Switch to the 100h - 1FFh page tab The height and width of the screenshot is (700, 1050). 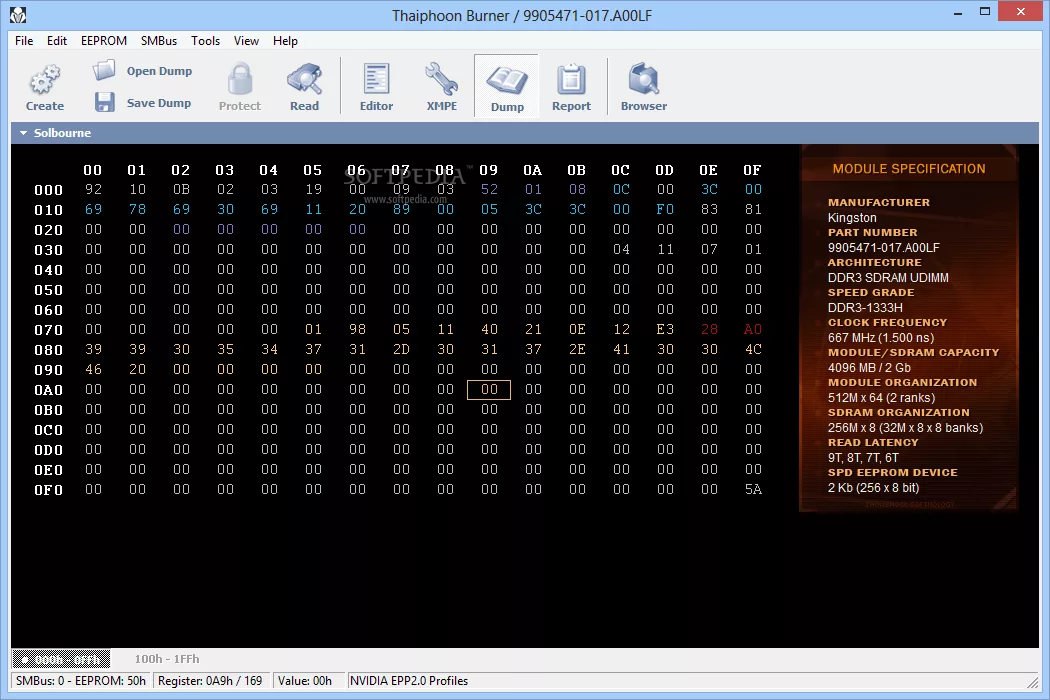(x=167, y=659)
